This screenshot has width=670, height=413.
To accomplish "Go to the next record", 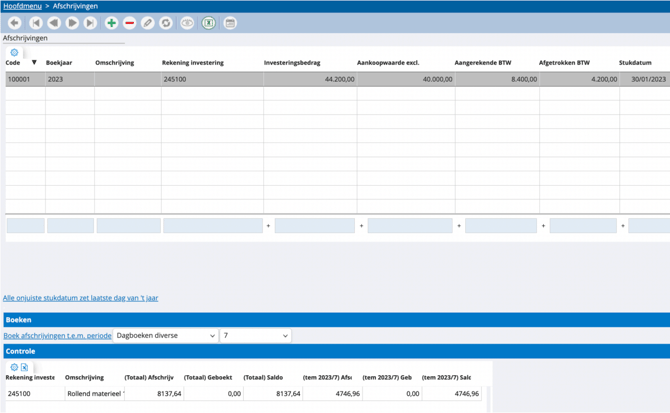I will (72, 23).
